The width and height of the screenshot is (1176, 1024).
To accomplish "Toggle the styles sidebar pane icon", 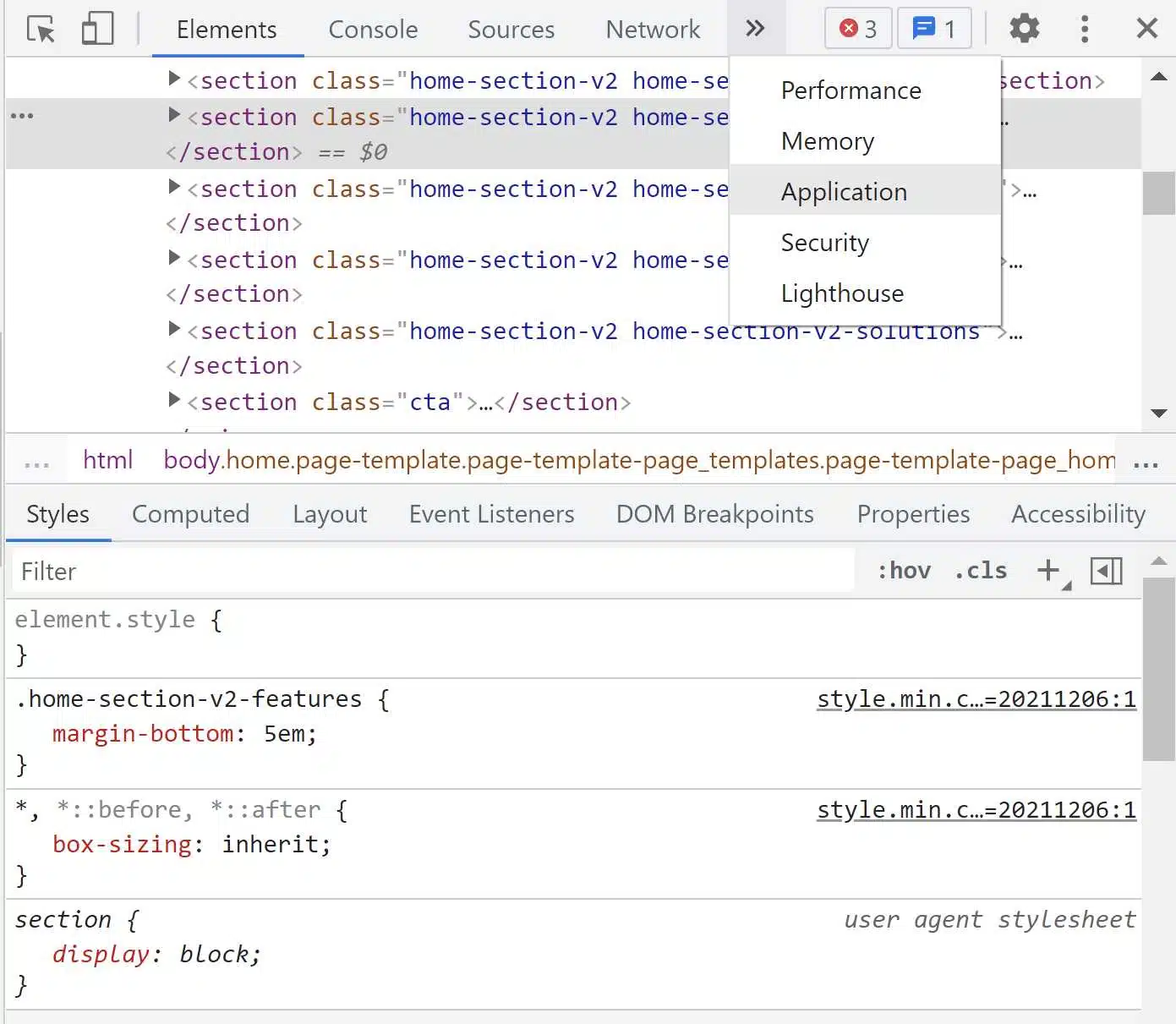I will pyautogui.click(x=1106, y=570).
